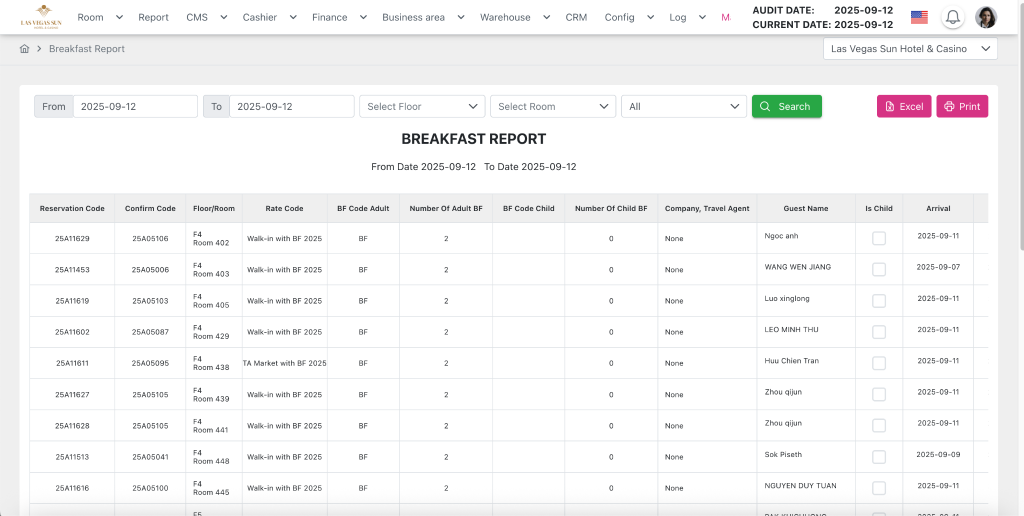Sort by Guest Name column header
The height and width of the screenshot is (516, 1024).
805,209
